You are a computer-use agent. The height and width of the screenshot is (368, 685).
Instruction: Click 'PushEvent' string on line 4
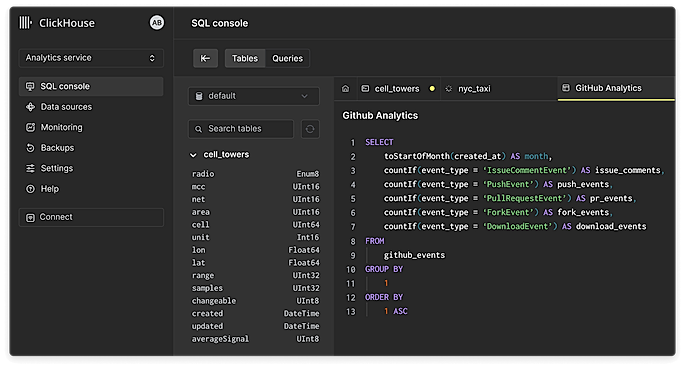pos(510,184)
